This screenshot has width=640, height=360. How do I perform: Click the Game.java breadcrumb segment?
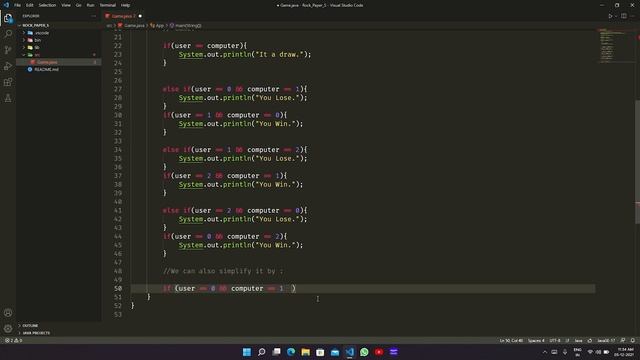131,25
